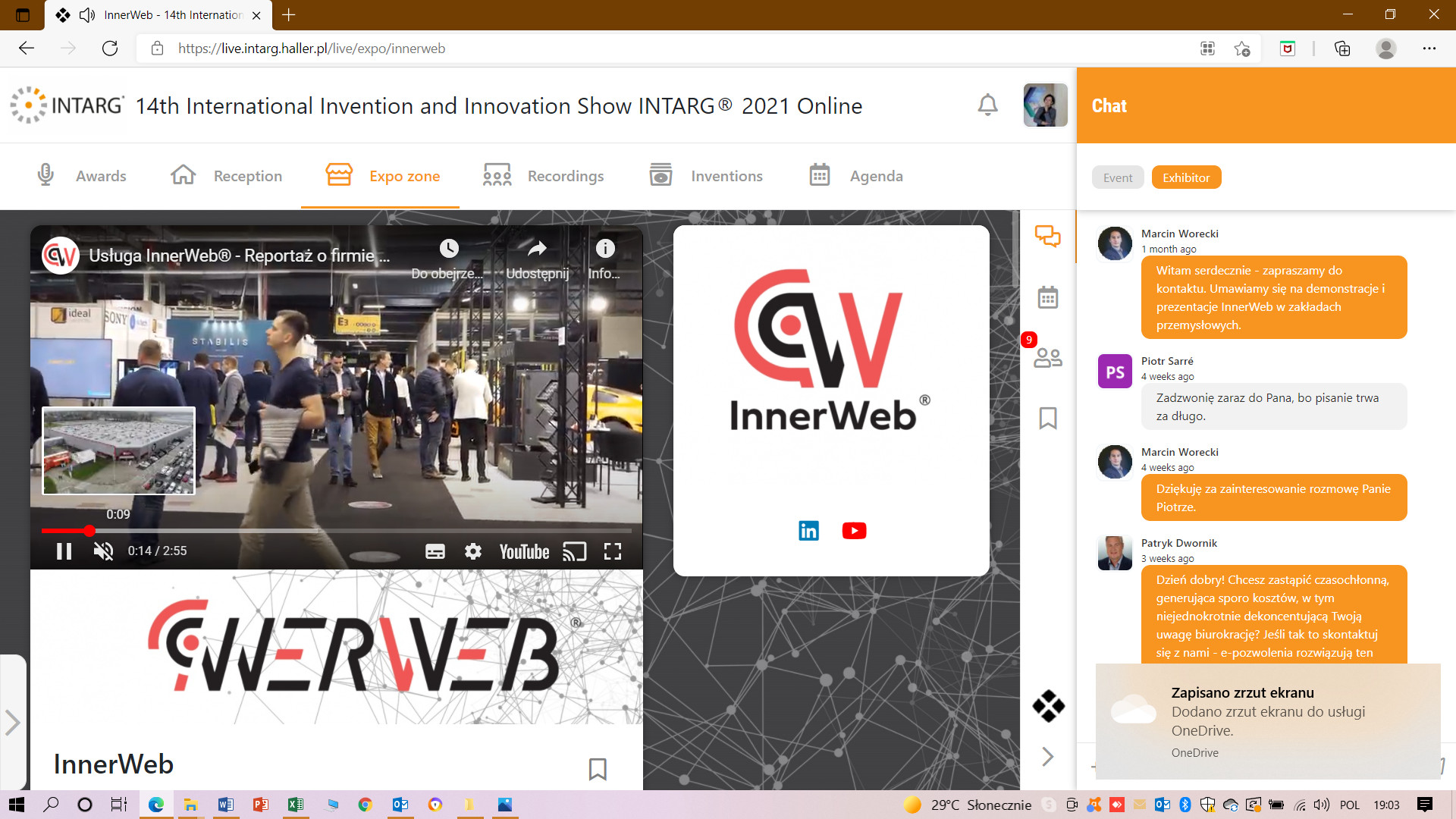
Task: Click the INTARG logo
Action: pyautogui.click(x=67, y=105)
